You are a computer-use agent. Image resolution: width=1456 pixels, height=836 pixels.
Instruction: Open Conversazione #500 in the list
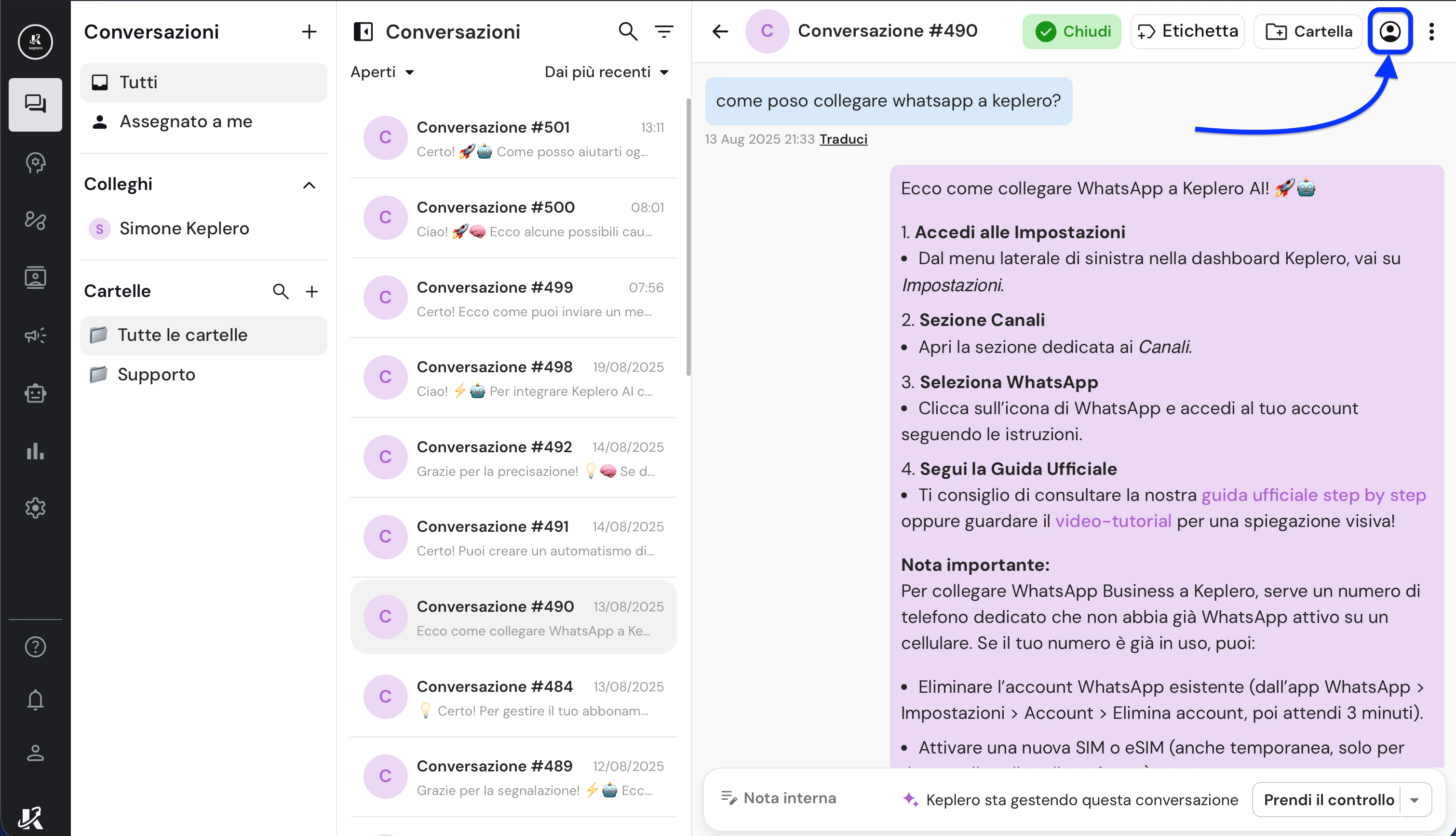tap(513, 218)
